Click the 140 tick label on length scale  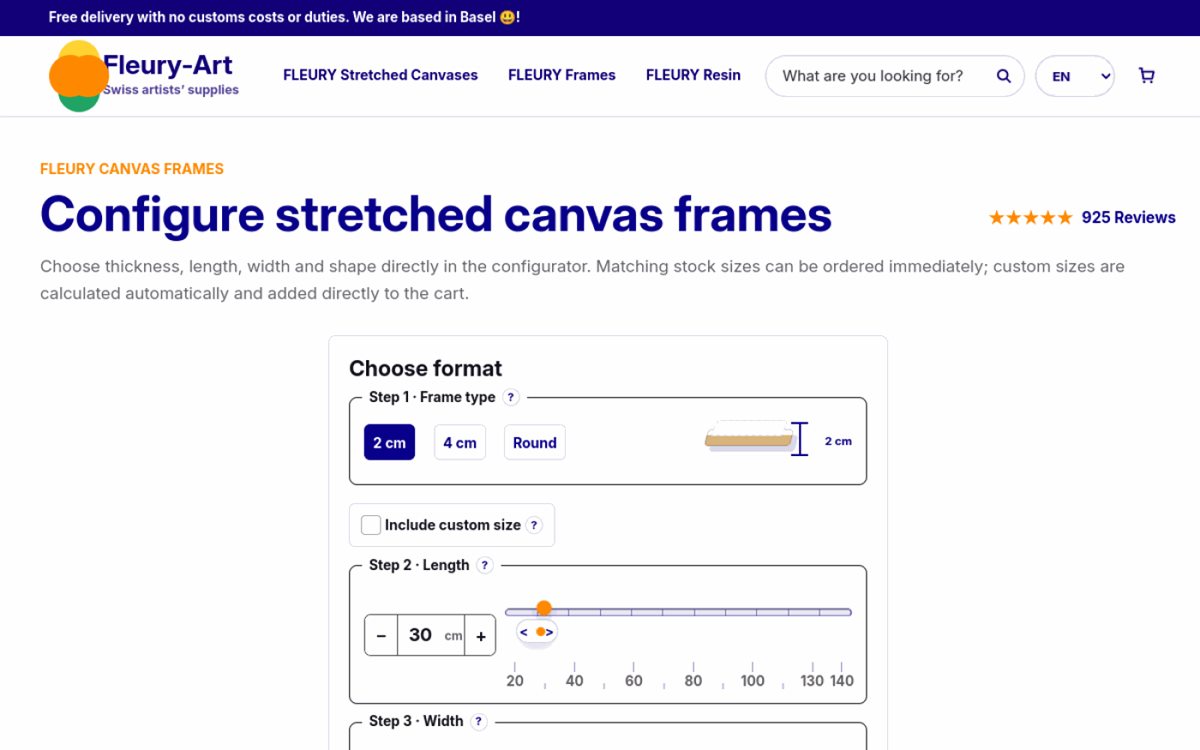point(842,681)
